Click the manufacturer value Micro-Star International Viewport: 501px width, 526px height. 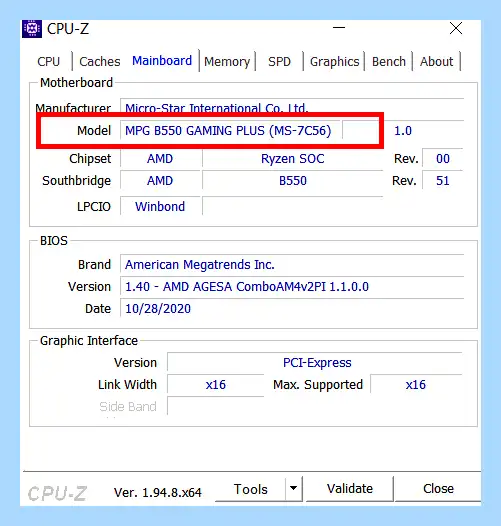coord(216,108)
